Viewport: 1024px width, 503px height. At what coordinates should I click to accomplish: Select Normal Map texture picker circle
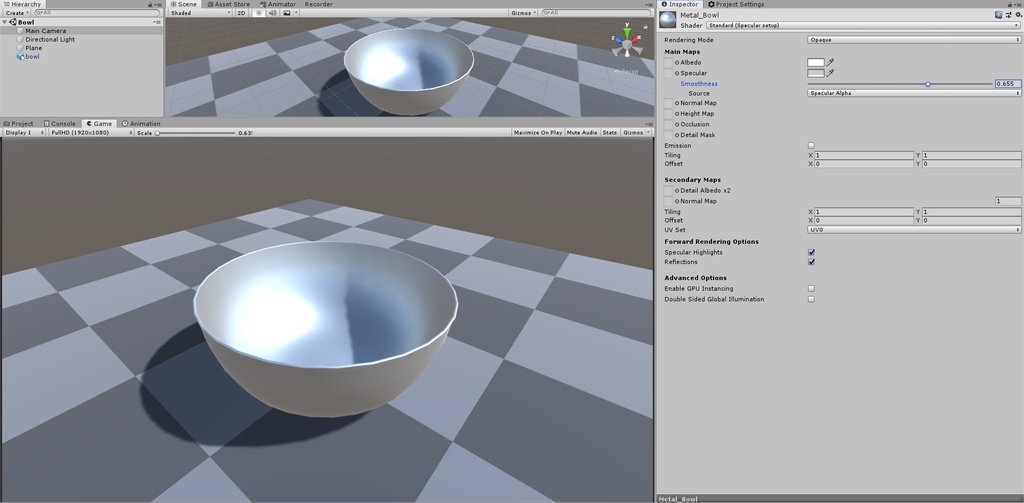tap(677, 103)
